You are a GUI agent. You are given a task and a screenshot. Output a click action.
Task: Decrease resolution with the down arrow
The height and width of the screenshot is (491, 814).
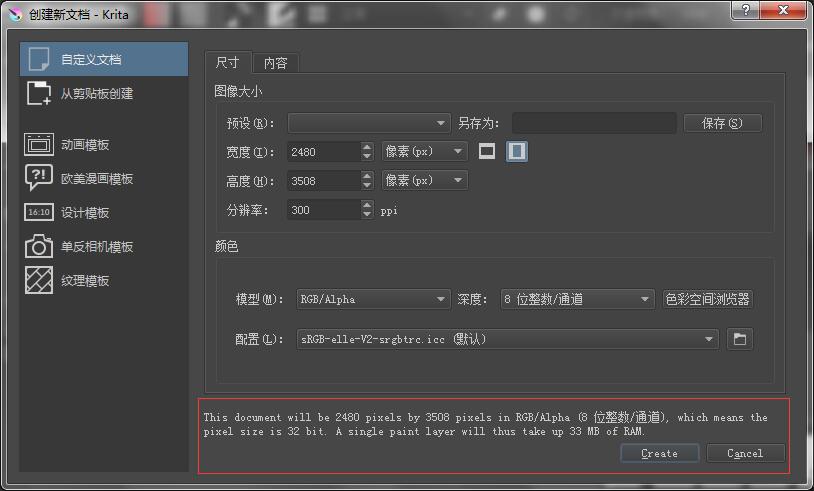coord(367,214)
